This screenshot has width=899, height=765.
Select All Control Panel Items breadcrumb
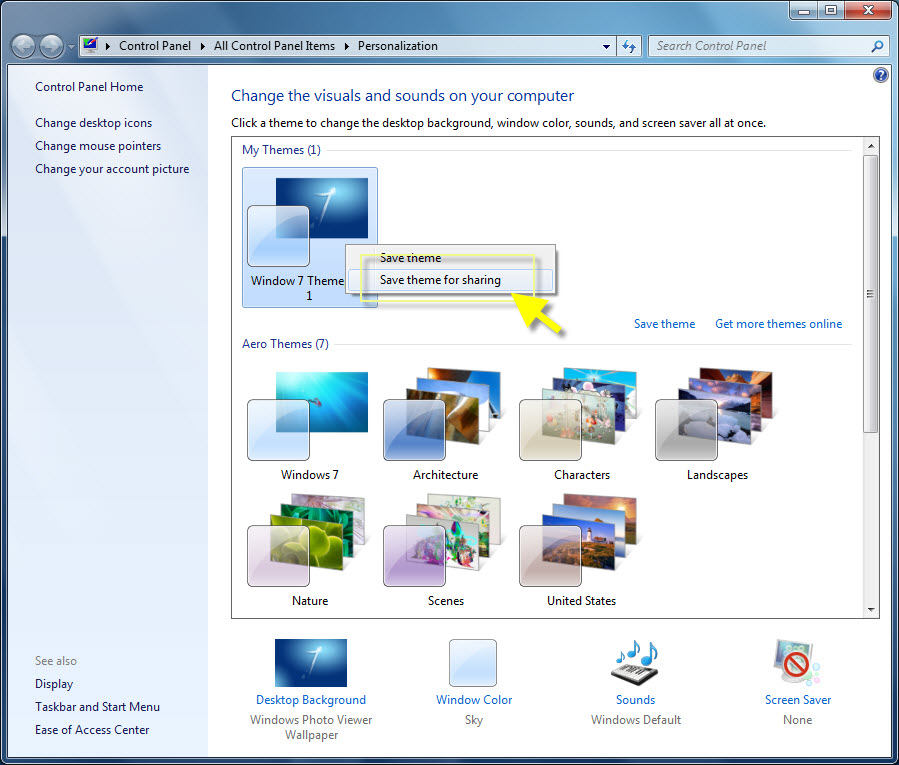coord(274,46)
